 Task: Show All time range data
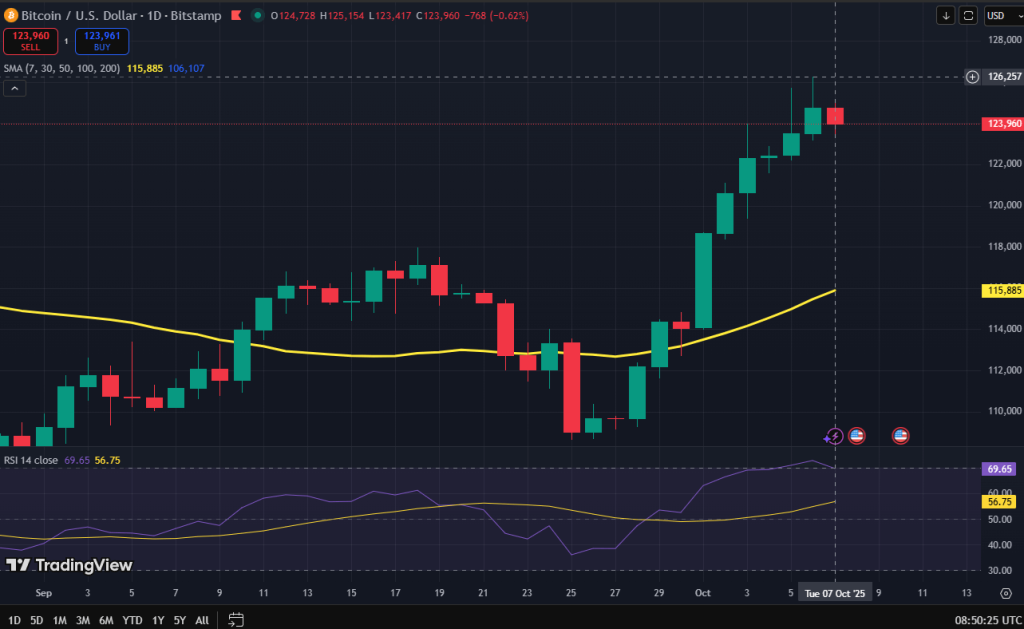click(x=202, y=620)
